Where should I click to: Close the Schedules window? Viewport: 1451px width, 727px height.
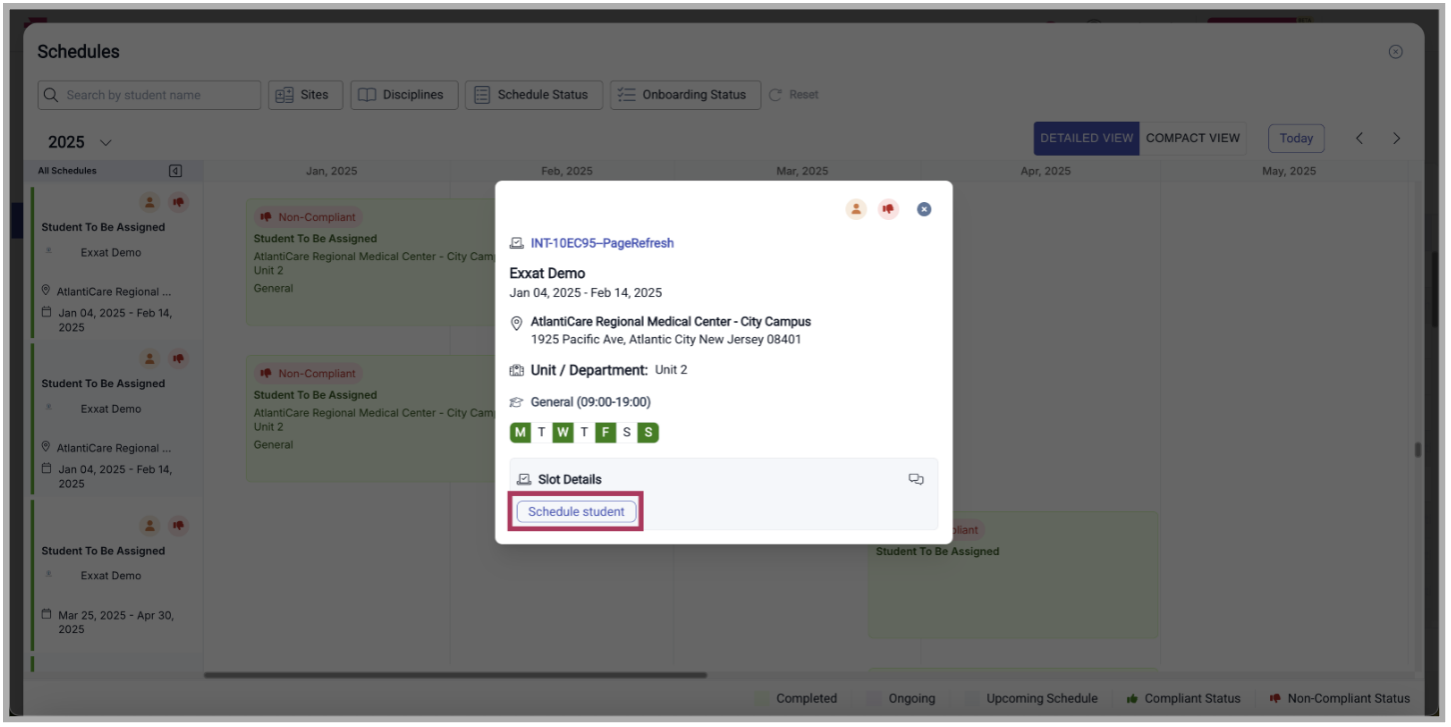click(1395, 52)
